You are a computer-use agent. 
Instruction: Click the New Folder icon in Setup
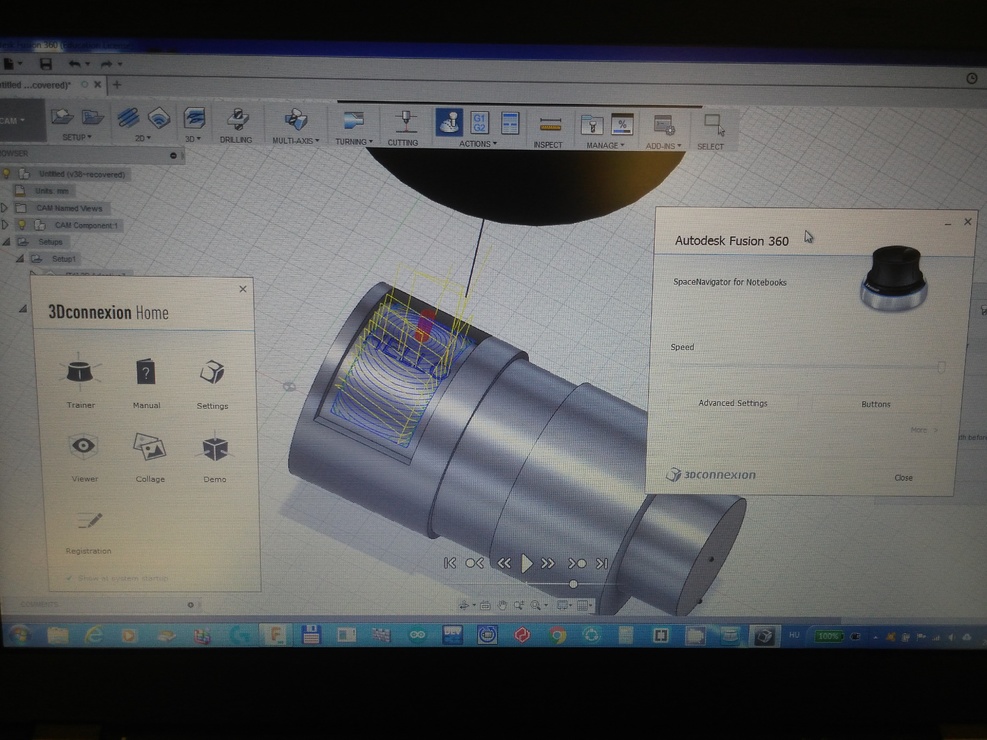tap(92, 117)
